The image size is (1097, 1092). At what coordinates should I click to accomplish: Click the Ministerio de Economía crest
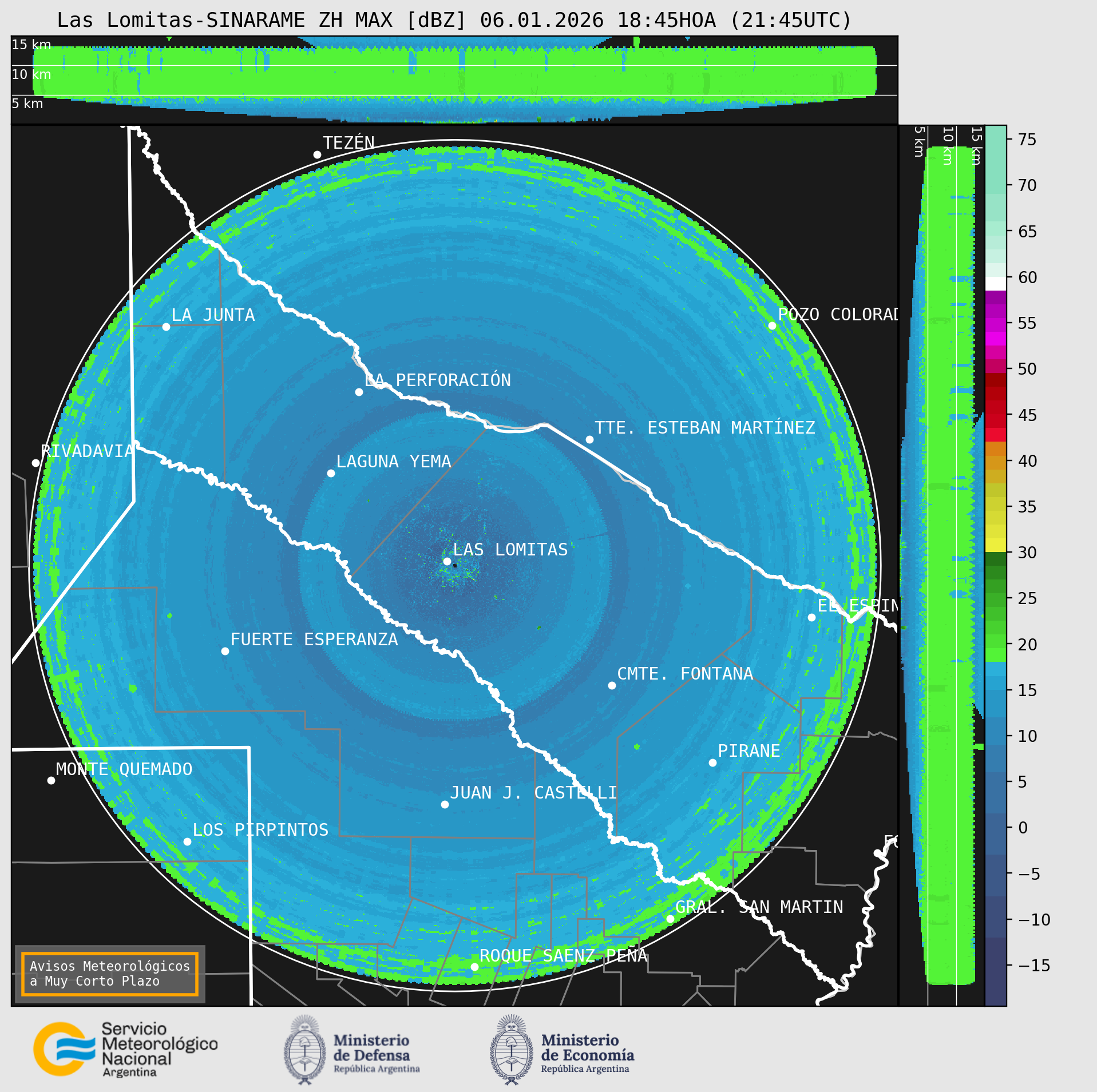pos(511,1049)
